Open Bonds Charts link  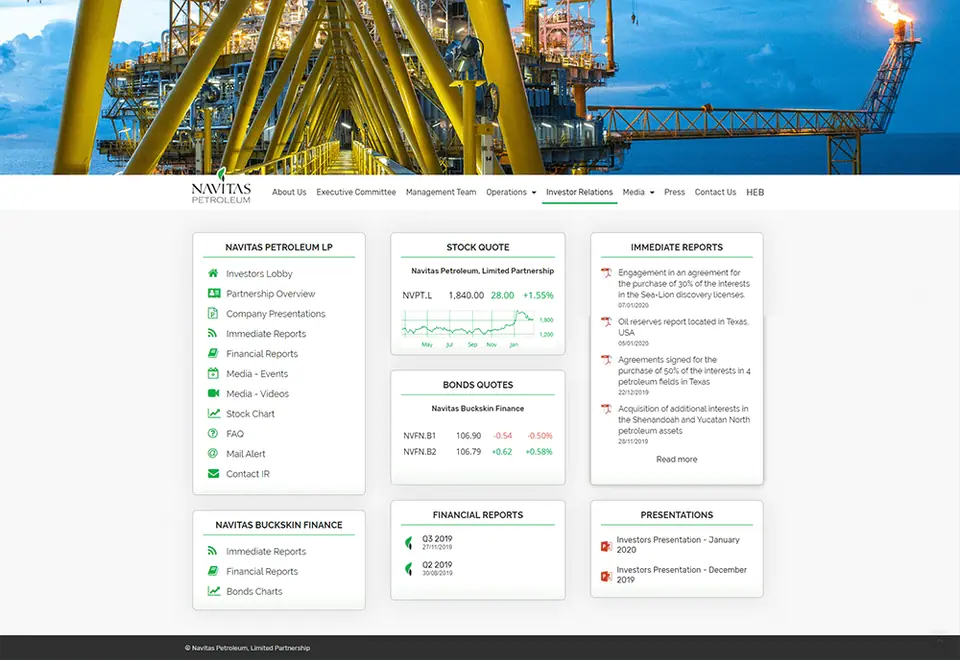pyautogui.click(x=254, y=591)
